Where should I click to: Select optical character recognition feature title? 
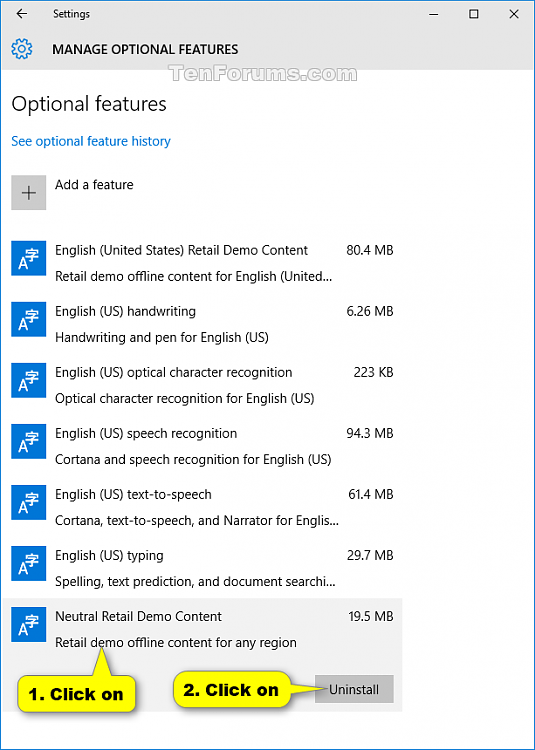coord(174,372)
